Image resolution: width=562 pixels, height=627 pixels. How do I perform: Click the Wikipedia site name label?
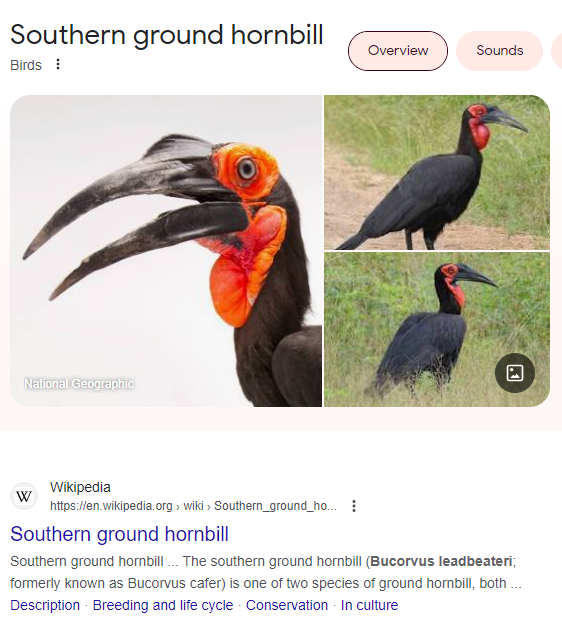(80, 487)
